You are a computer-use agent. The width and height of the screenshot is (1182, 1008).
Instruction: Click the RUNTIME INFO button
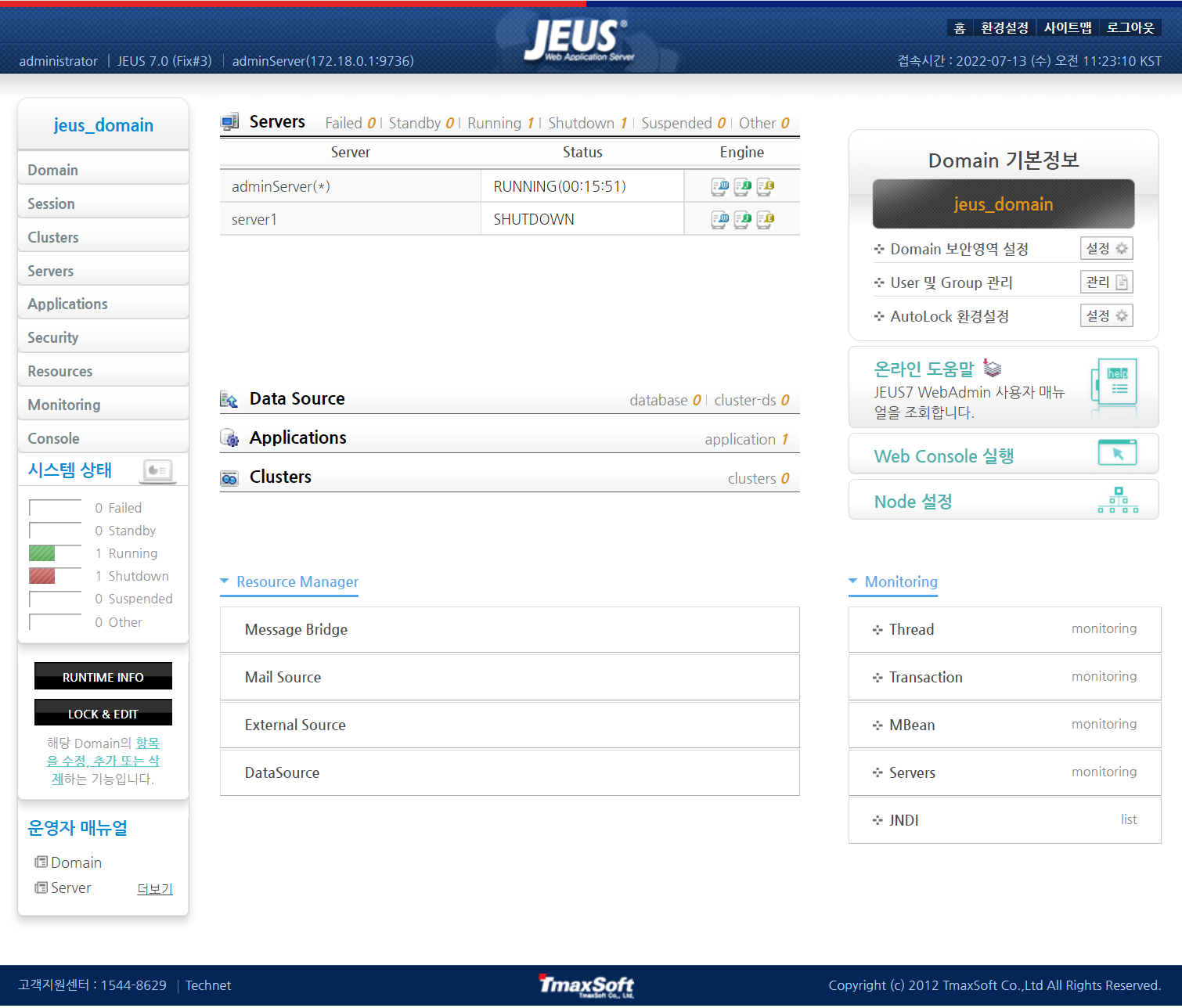tap(103, 675)
